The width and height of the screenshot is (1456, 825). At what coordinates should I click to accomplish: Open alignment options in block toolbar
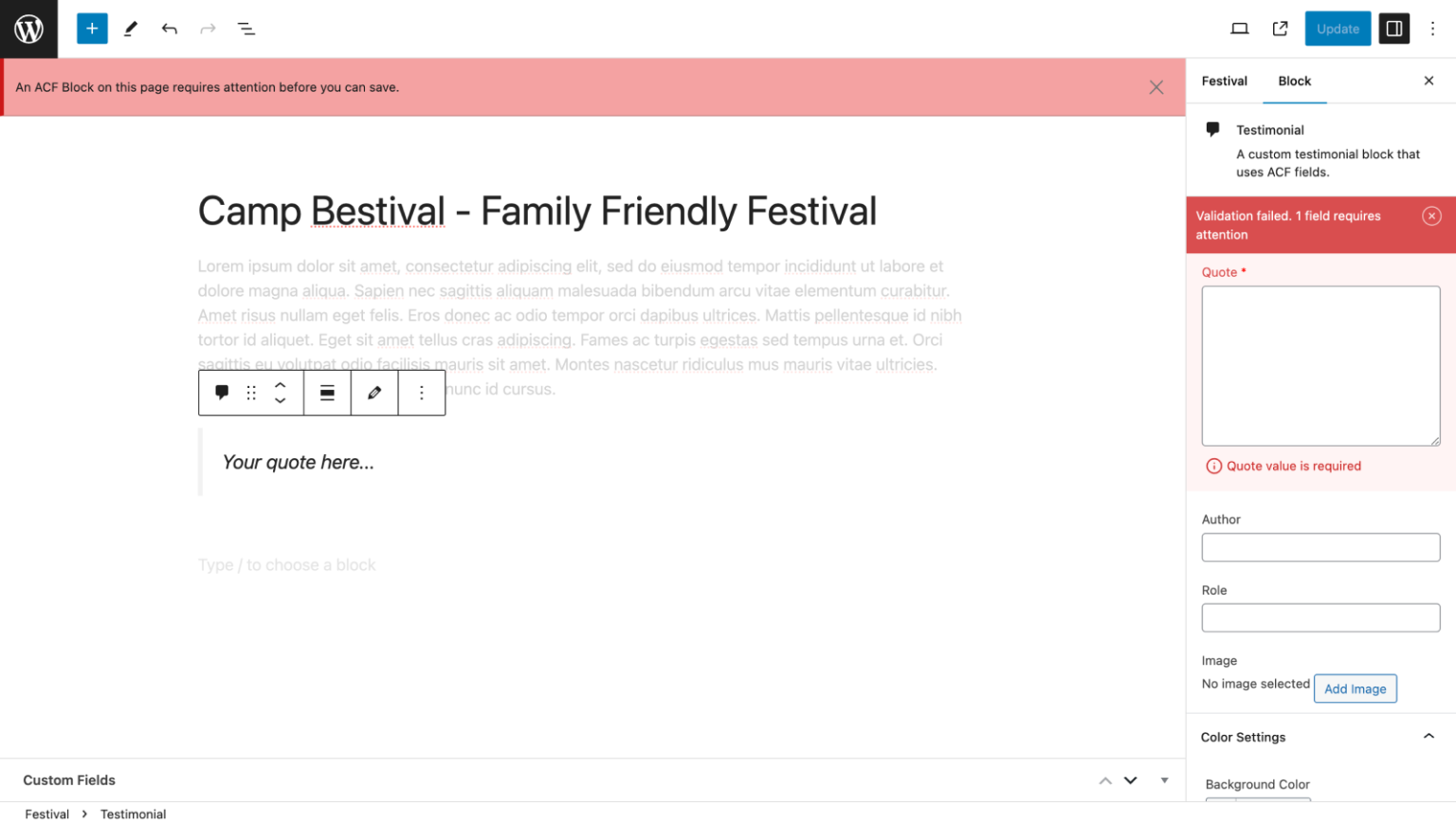(327, 393)
